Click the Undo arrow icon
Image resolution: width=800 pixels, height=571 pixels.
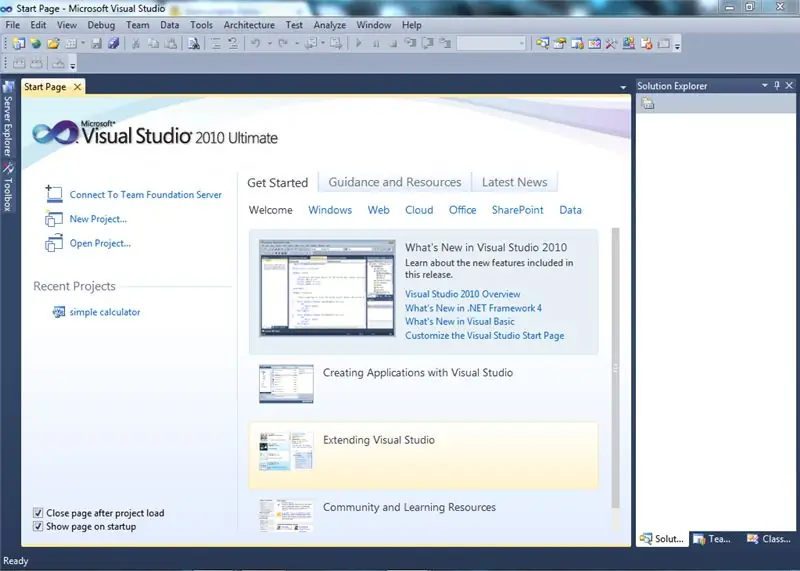(x=256, y=44)
